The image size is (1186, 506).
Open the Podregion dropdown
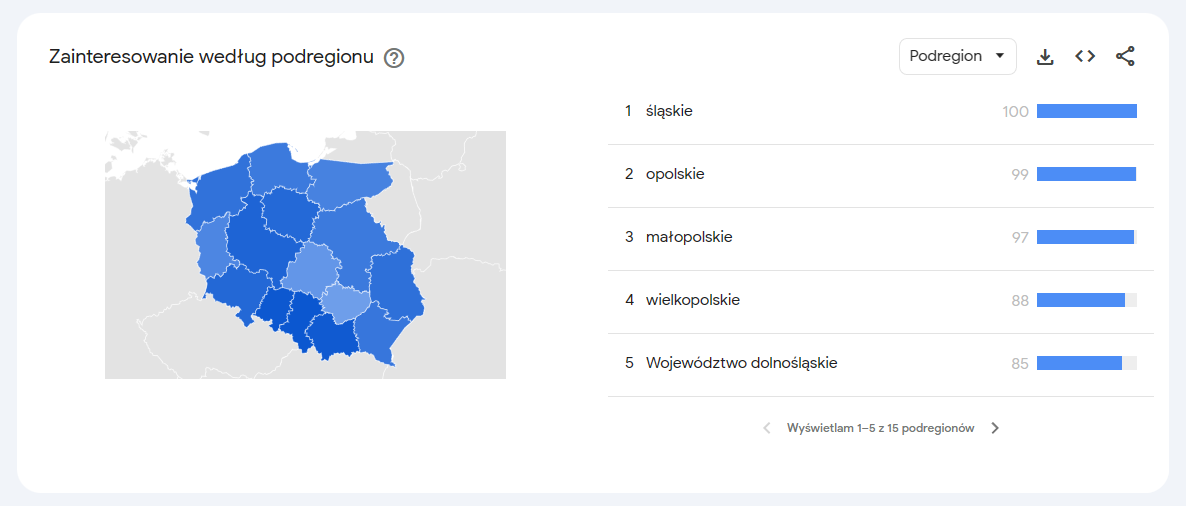[958, 57]
